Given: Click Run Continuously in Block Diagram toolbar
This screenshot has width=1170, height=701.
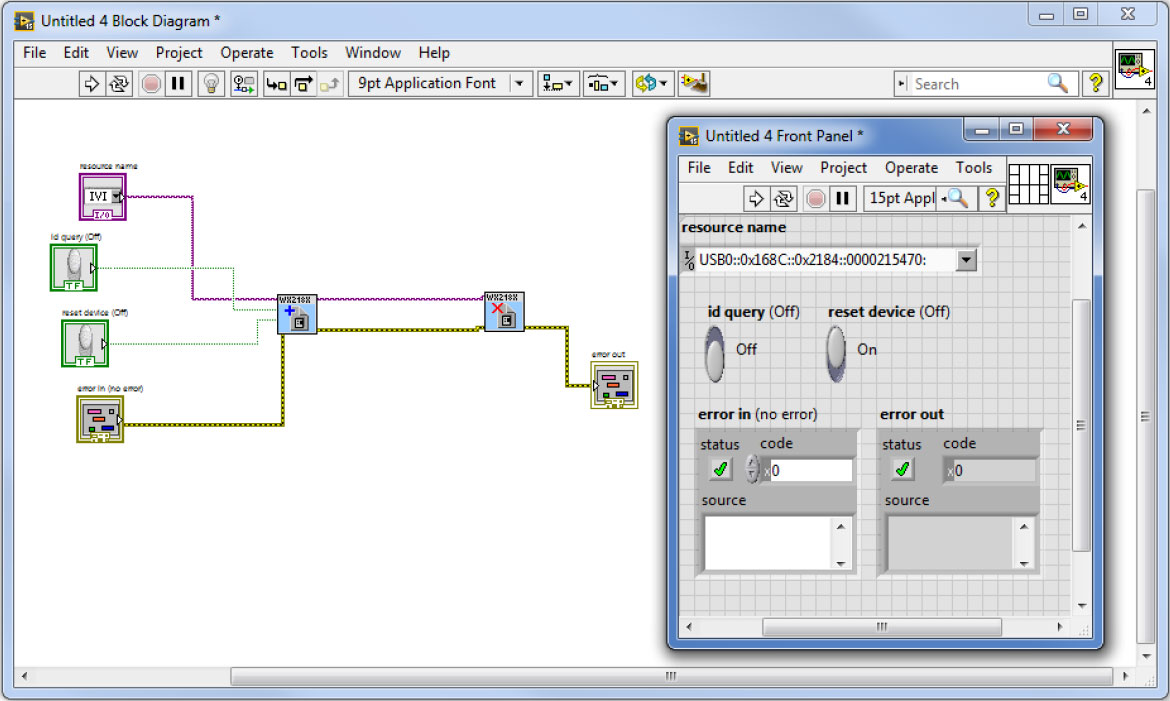Looking at the screenshot, I should [x=119, y=84].
